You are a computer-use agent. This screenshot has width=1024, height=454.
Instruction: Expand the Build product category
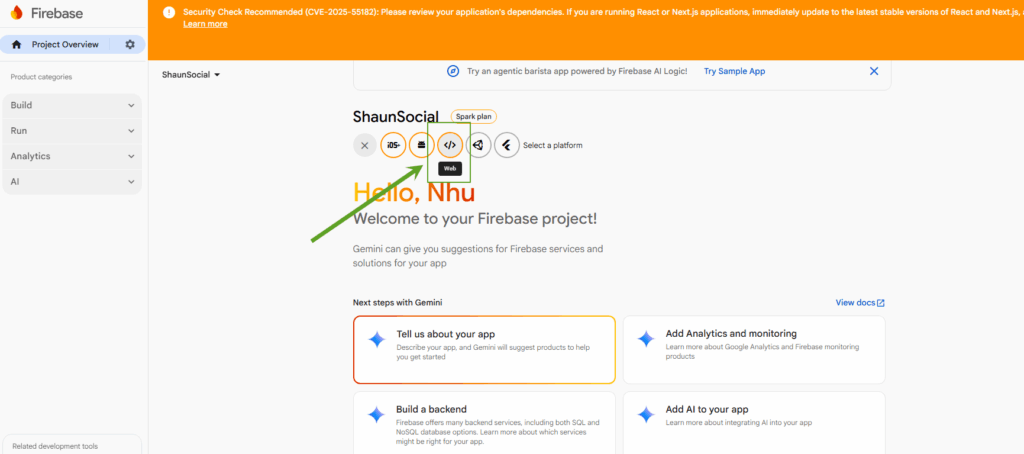click(x=72, y=105)
